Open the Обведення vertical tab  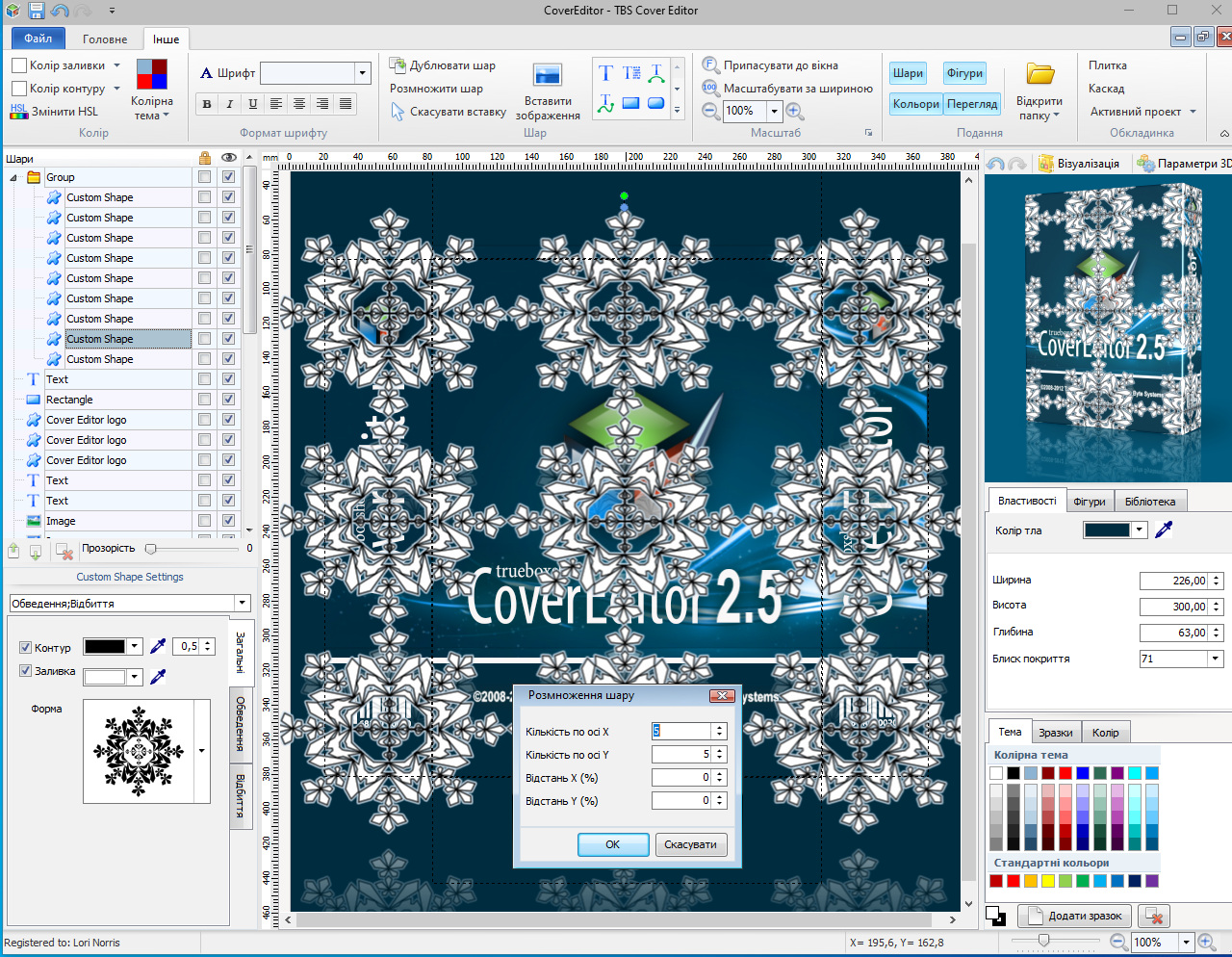pyautogui.click(x=241, y=724)
